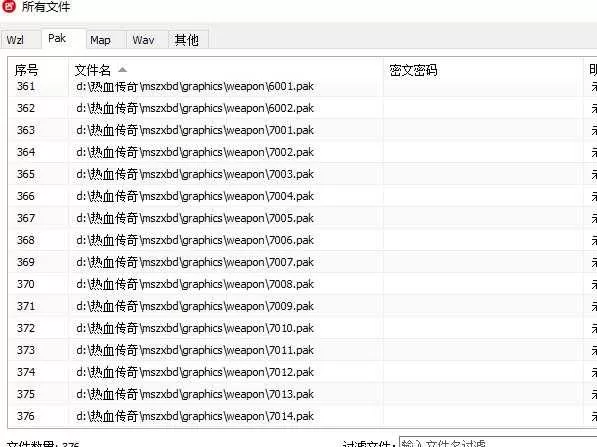Select file row weapon\7001.pak

point(302,130)
